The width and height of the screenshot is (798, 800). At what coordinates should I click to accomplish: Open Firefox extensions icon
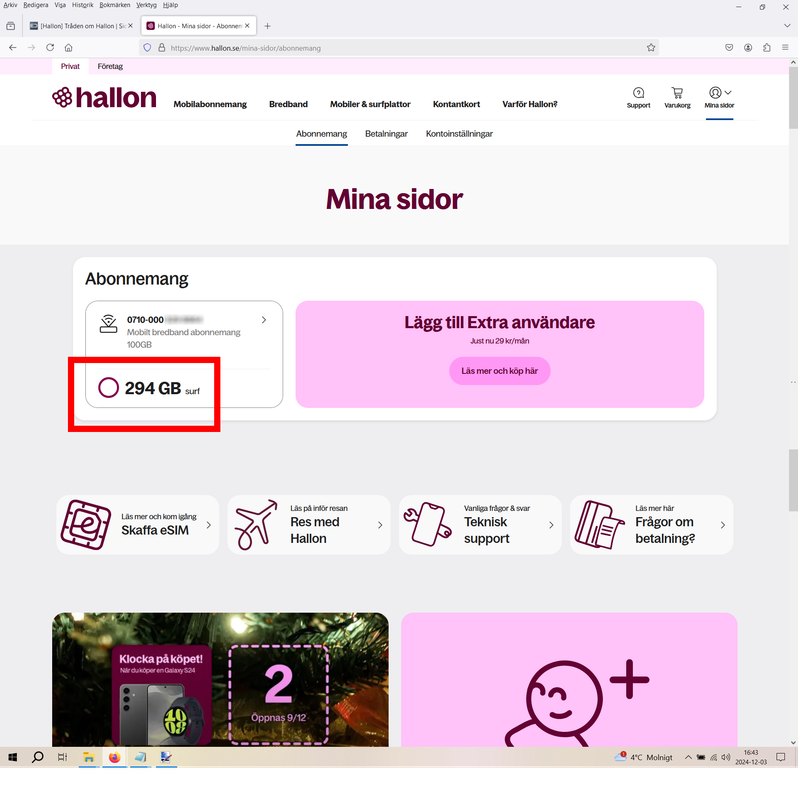(x=766, y=47)
